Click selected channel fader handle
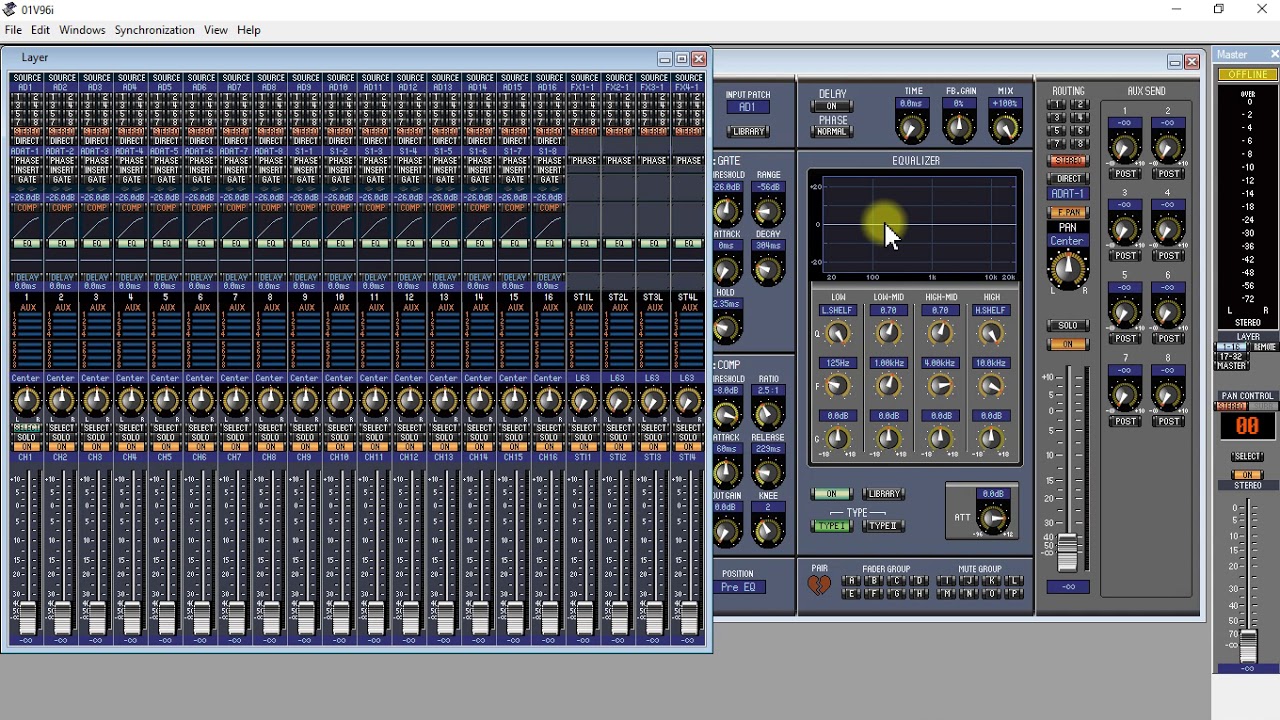 [x=1068, y=553]
